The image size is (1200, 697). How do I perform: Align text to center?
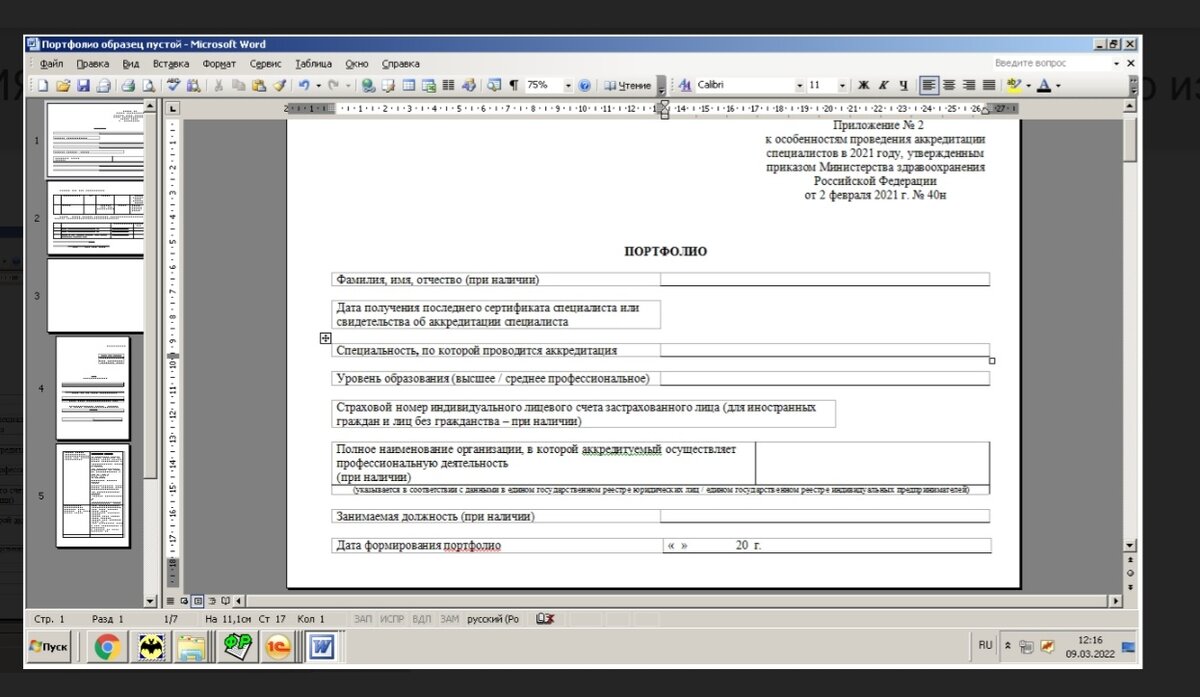[949, 86]
